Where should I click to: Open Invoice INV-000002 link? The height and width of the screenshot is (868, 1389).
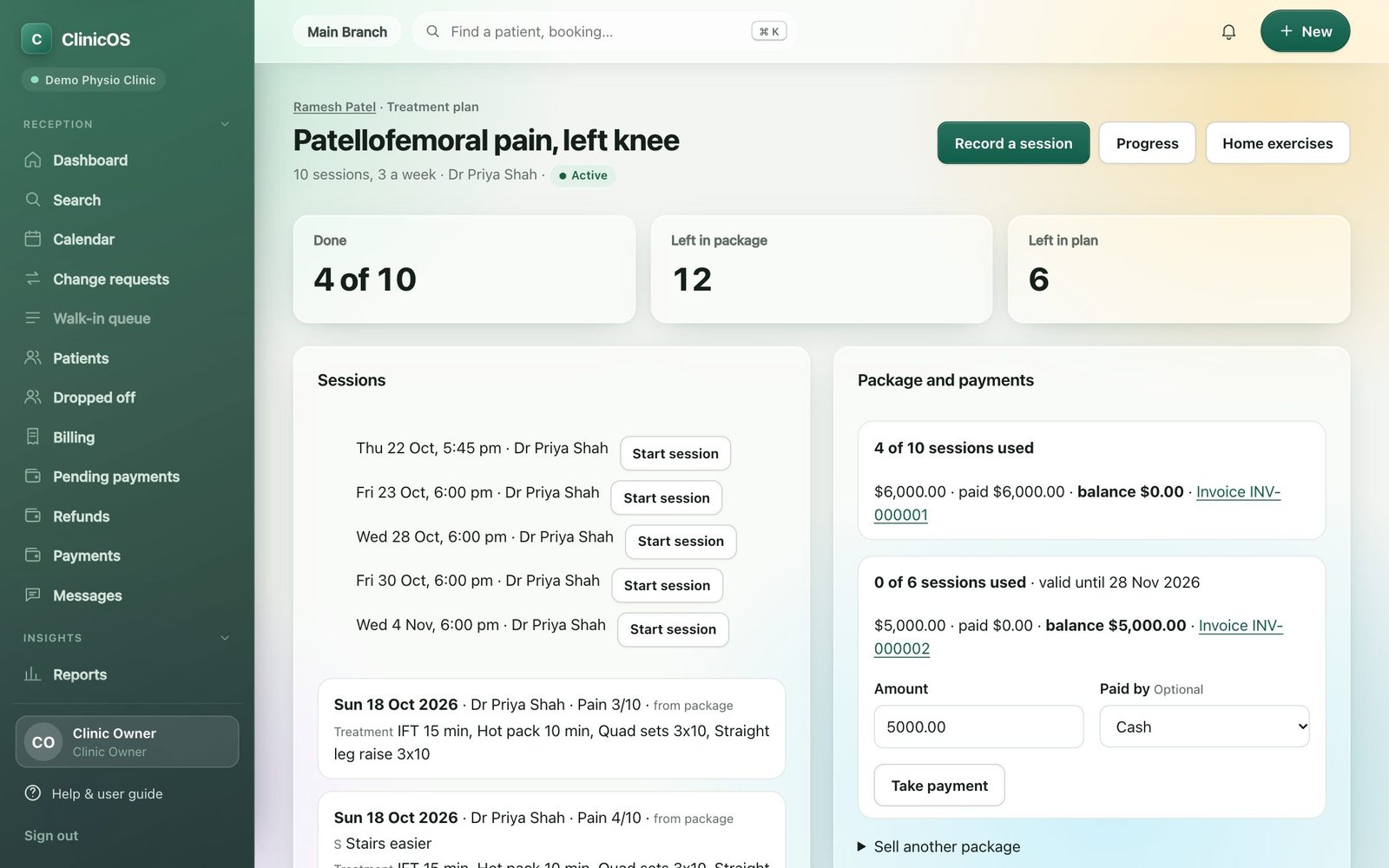click(x=1241, y=625)
